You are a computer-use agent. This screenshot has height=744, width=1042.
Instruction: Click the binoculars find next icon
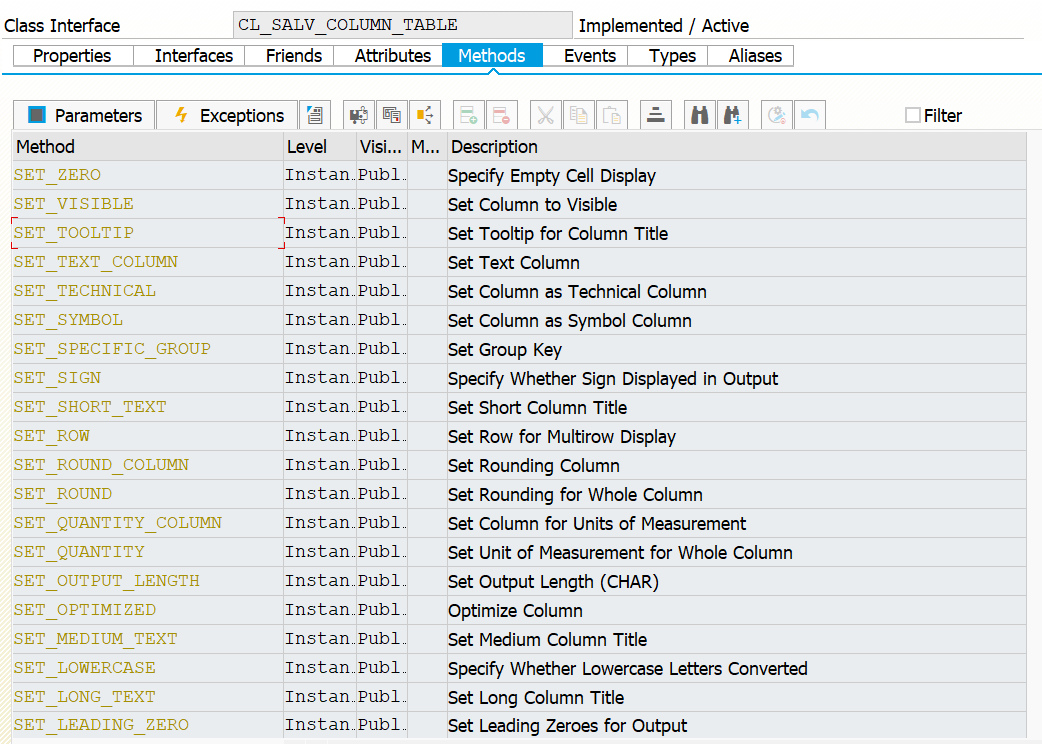point(733,115)
